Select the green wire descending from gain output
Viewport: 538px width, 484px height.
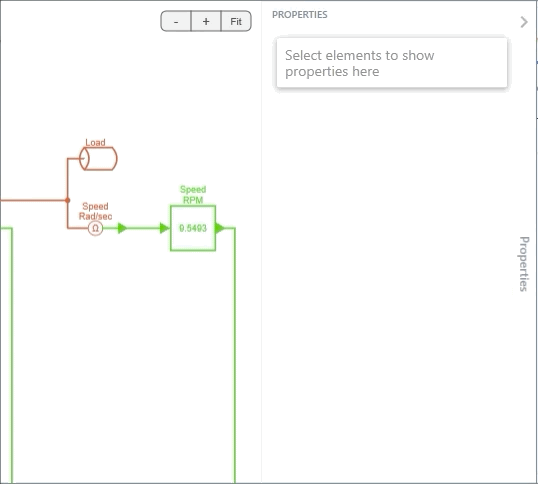click(235, 355)
